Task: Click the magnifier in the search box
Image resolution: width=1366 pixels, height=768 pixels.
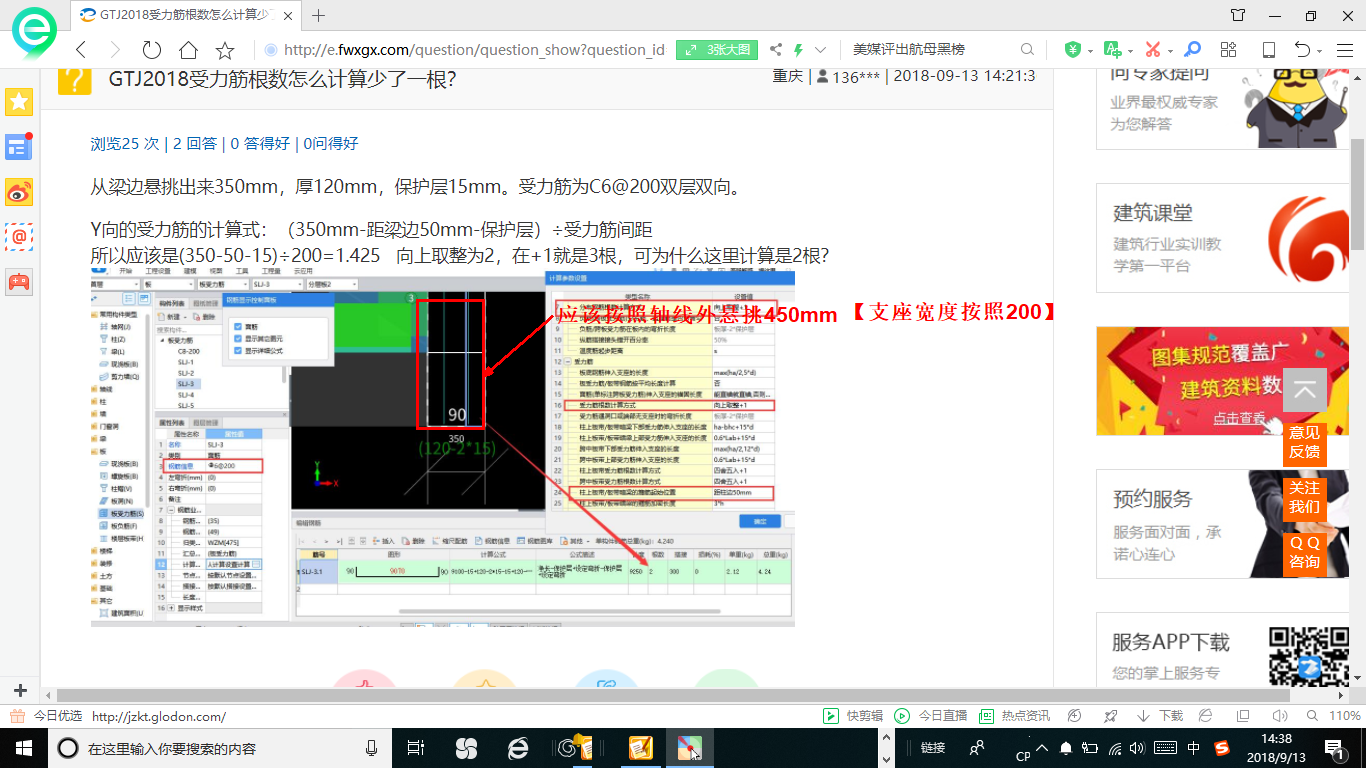Action: (x=1027, y=50)
